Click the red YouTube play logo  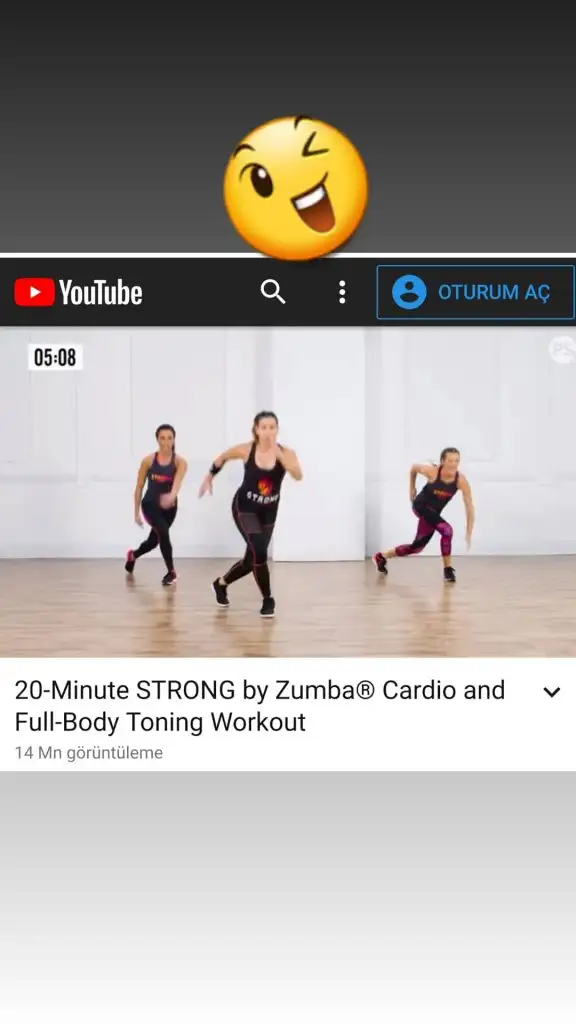[34, 292]
